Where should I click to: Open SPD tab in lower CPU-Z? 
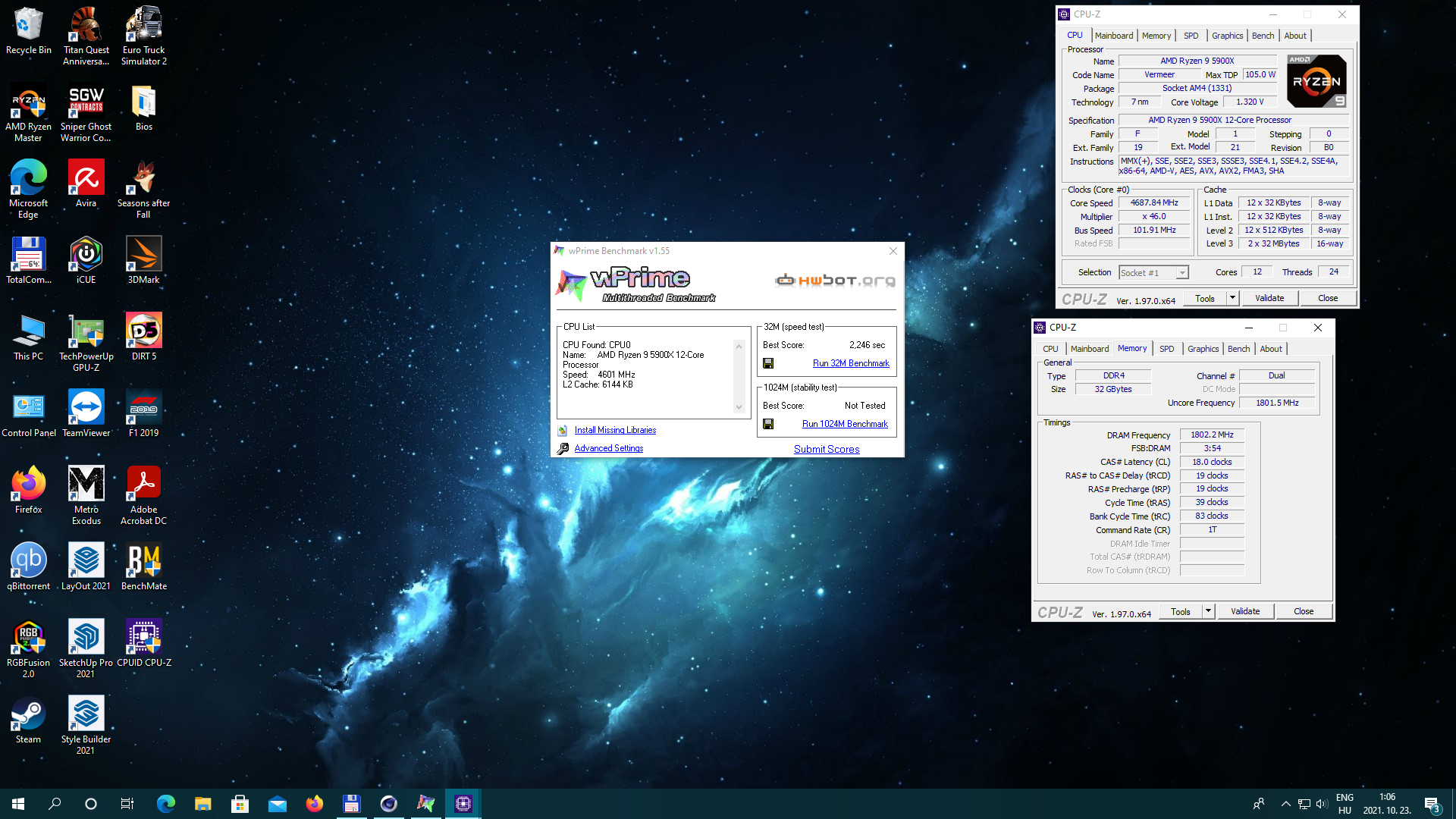click(x=1166, y=349)
